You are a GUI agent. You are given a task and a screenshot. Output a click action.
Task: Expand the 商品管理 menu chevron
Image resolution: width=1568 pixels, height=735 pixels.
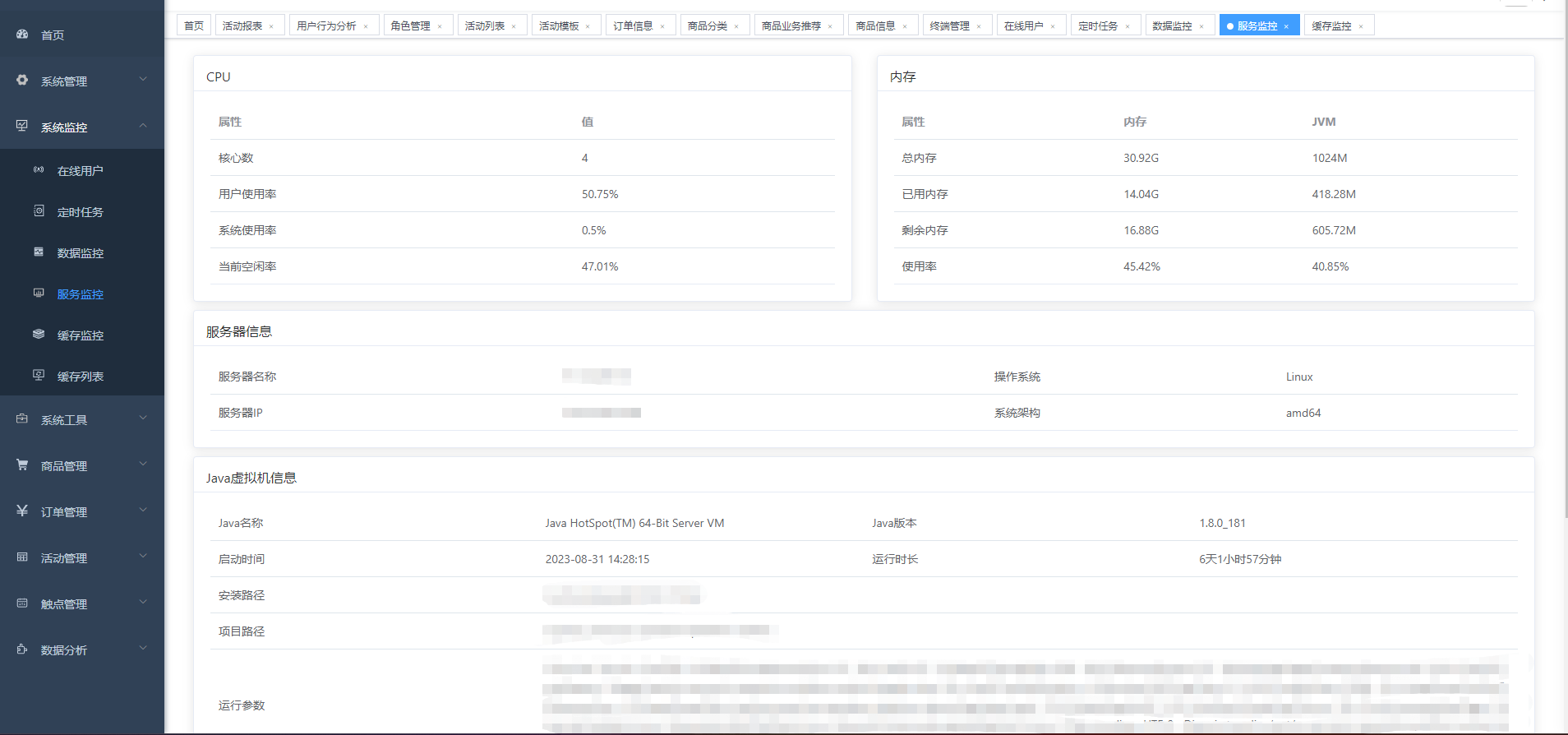143,465
